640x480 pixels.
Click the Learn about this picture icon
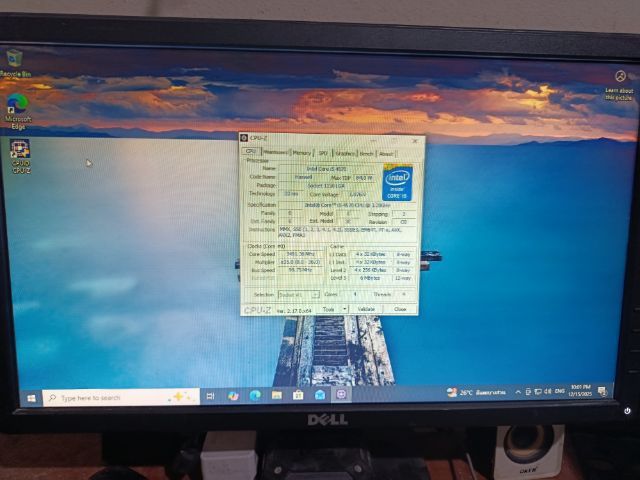click(x=620, y=76)
